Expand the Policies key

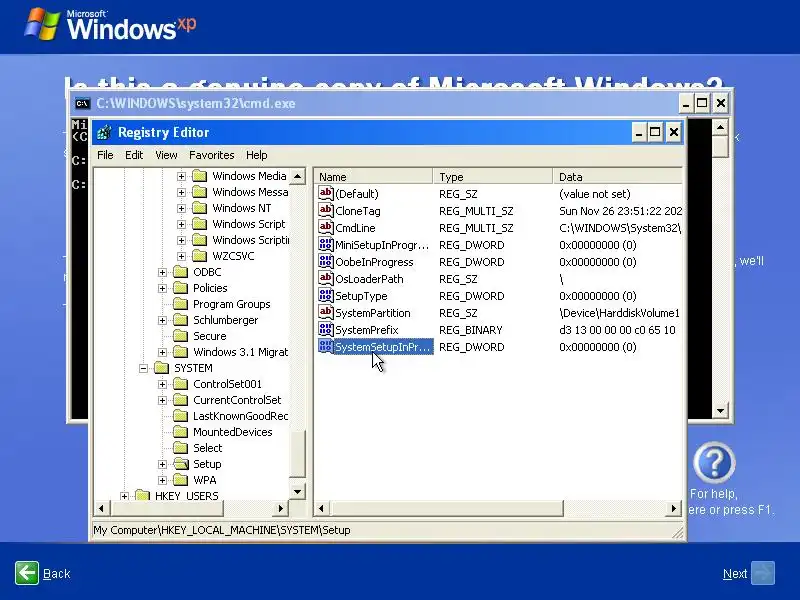click(162, 289)
